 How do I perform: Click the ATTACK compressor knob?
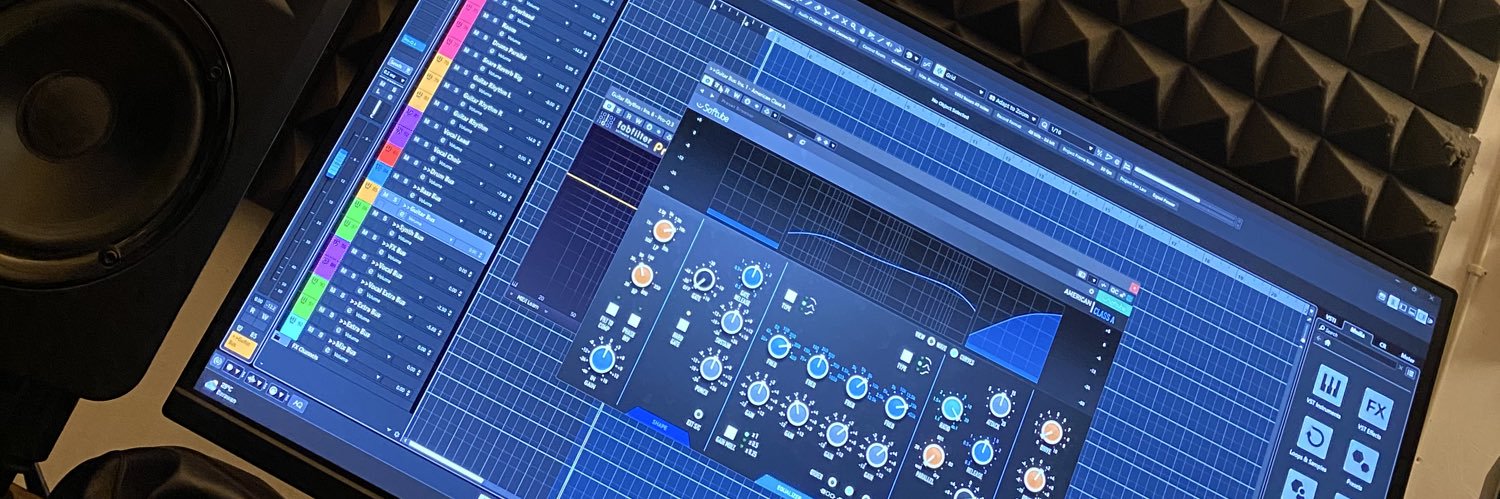coord(1001,405)
